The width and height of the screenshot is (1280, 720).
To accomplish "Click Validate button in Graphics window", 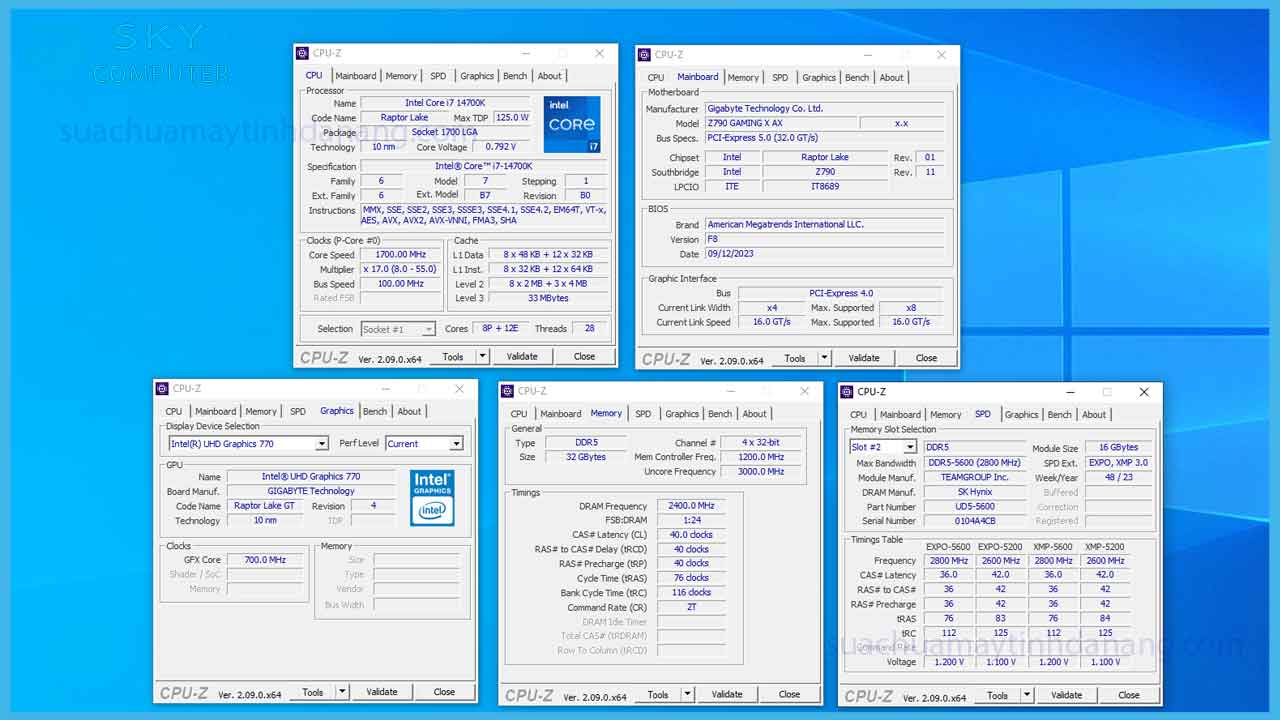I will tap(382, 692).
